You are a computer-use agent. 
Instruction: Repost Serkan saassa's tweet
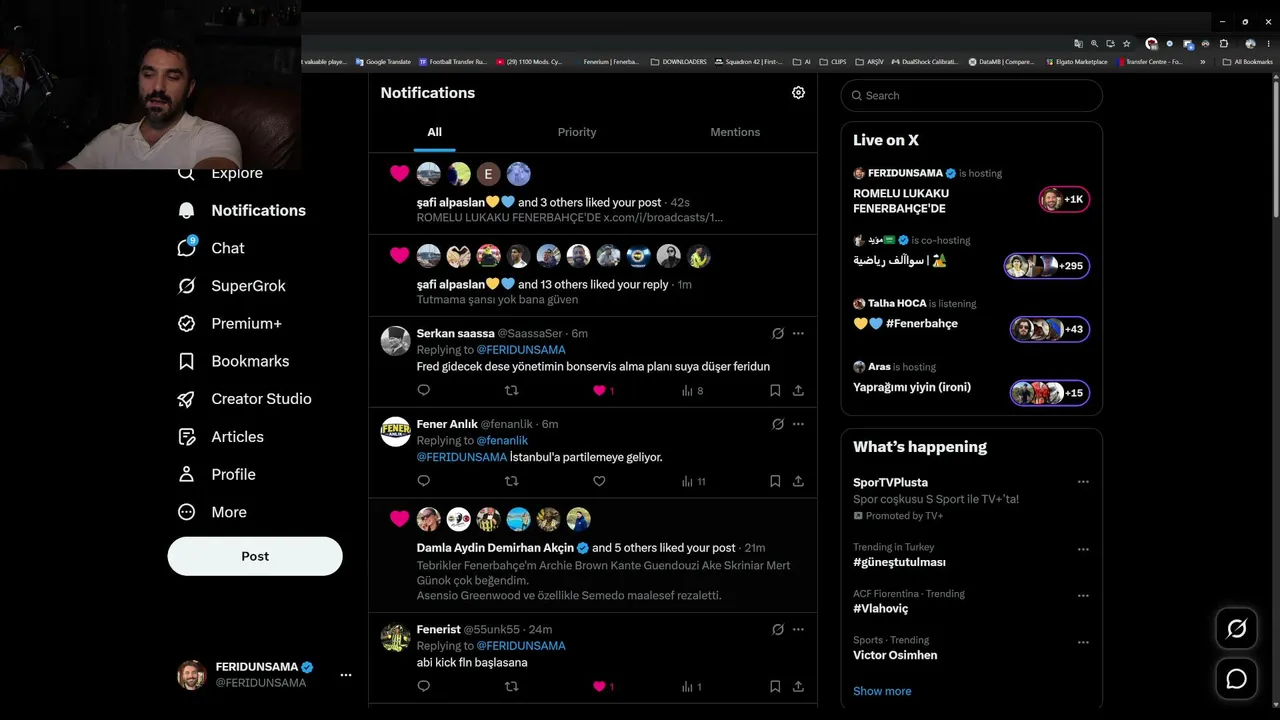pos(511,391)
